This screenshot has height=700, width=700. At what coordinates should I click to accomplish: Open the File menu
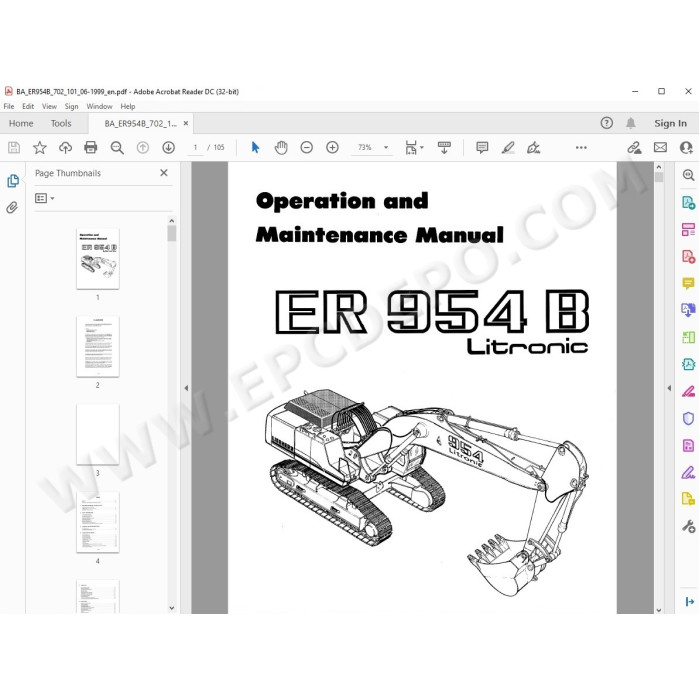coord(8,106)
